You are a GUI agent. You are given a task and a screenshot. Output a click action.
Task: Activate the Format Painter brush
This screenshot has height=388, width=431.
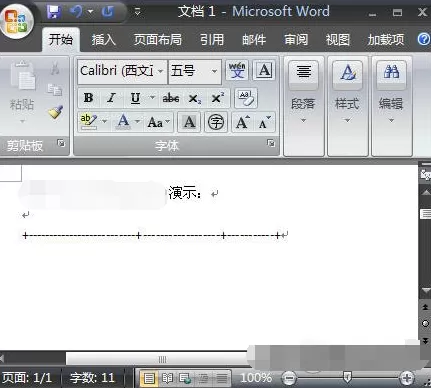tap(55, 112)
